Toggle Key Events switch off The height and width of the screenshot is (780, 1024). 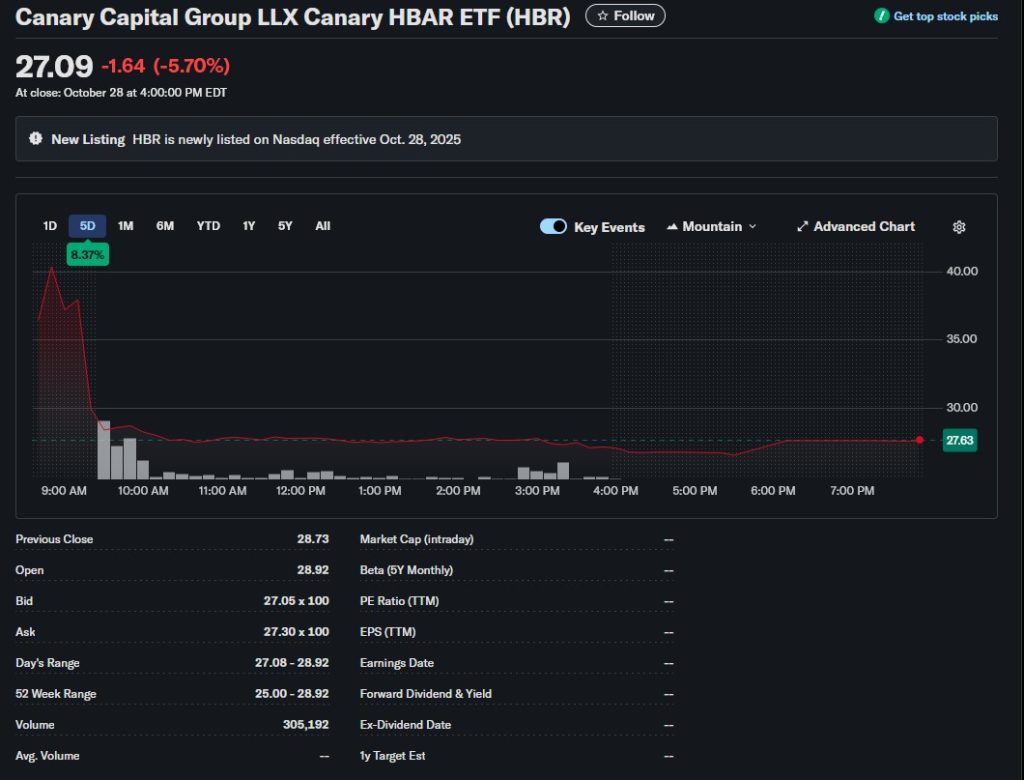click(x=553, y=227)
